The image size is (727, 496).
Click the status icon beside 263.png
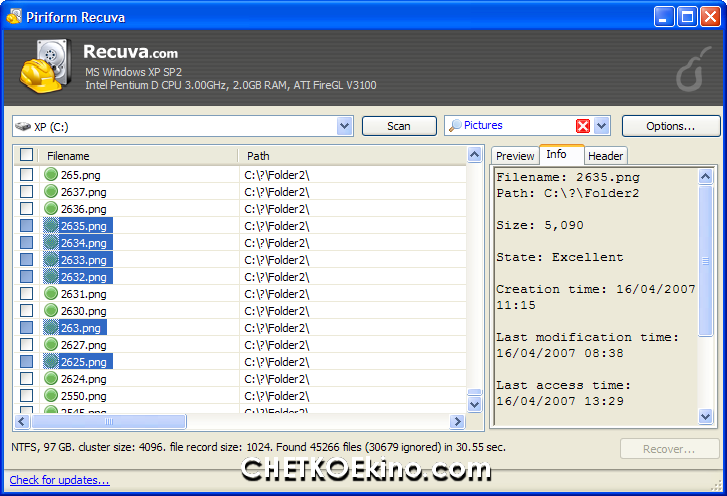51,328
